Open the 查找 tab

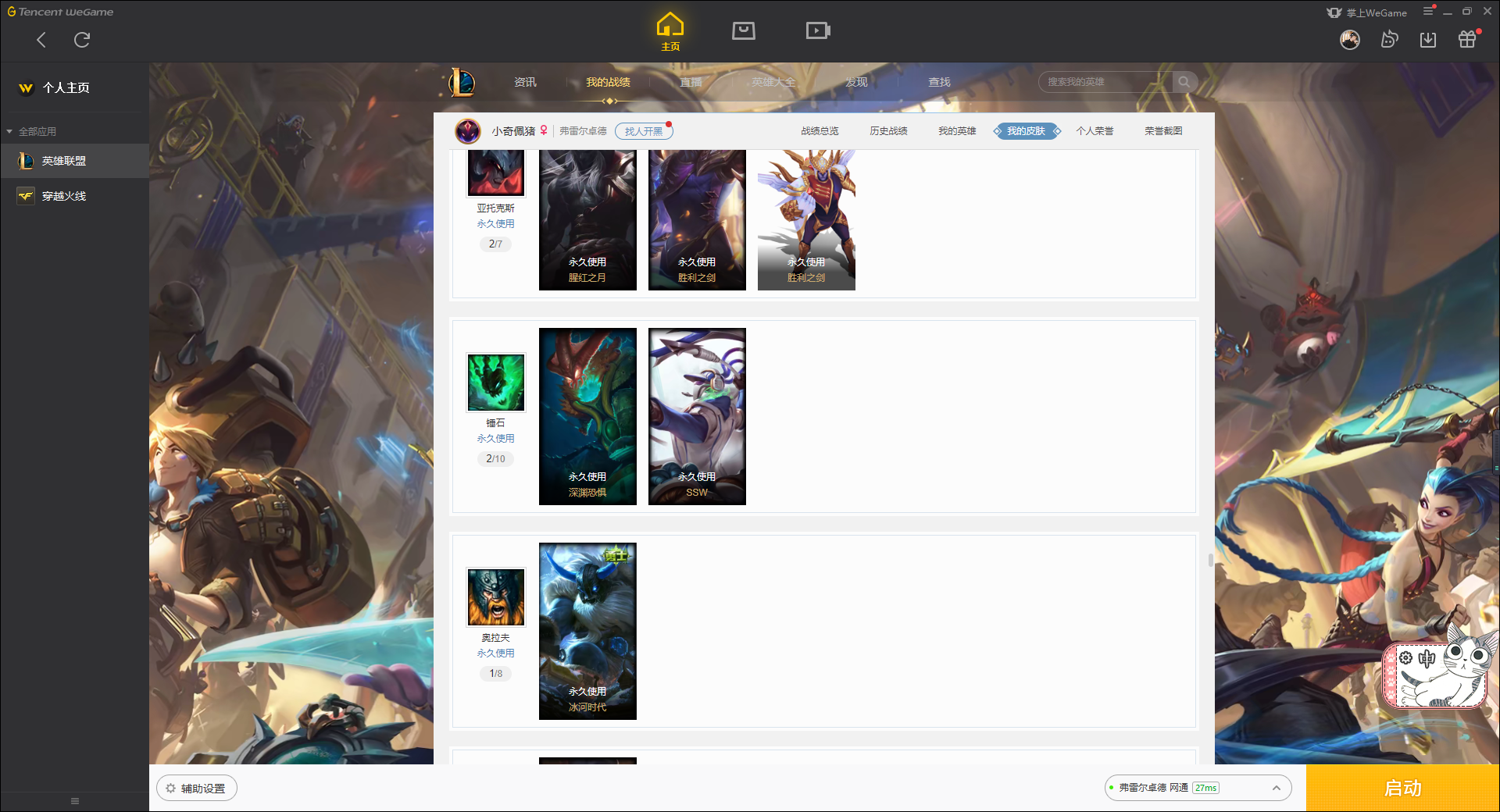(x=939, y=82)
